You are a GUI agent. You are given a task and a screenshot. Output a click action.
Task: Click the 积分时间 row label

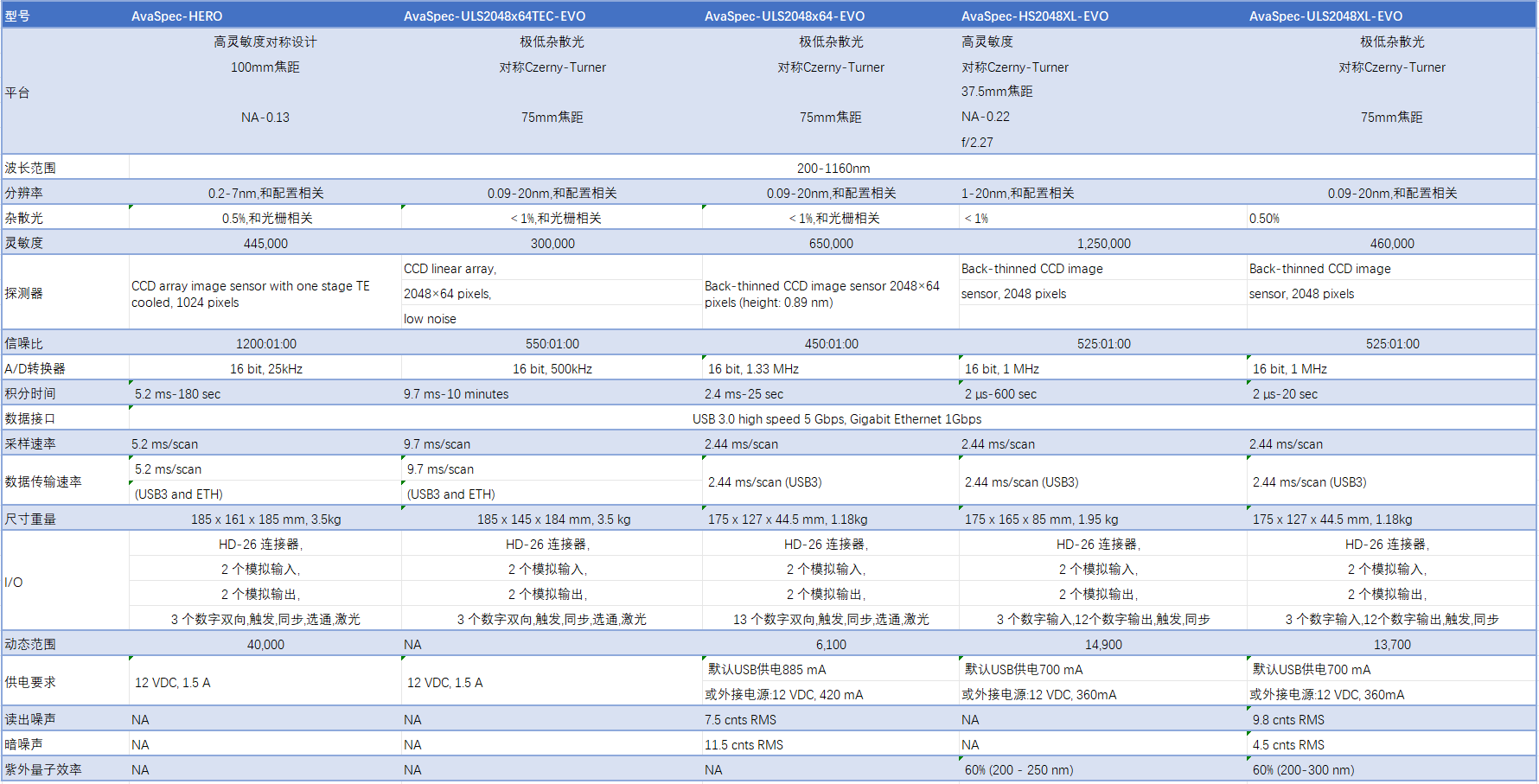[66, 393]
